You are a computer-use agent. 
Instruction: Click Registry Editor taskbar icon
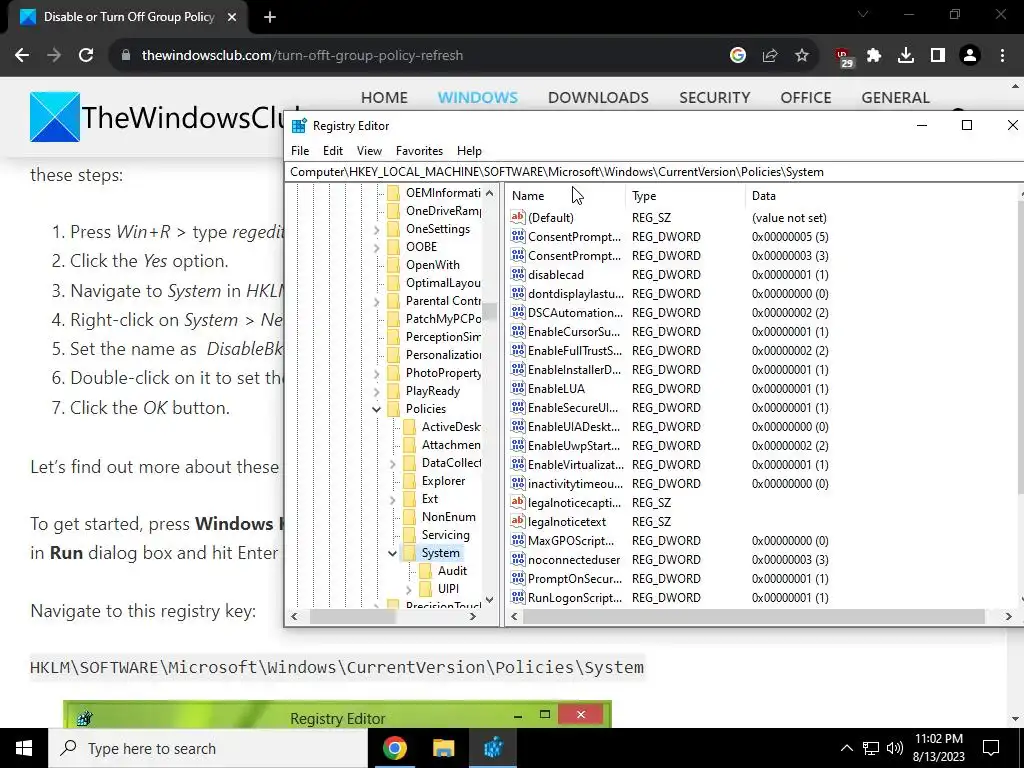coord(493,748)
